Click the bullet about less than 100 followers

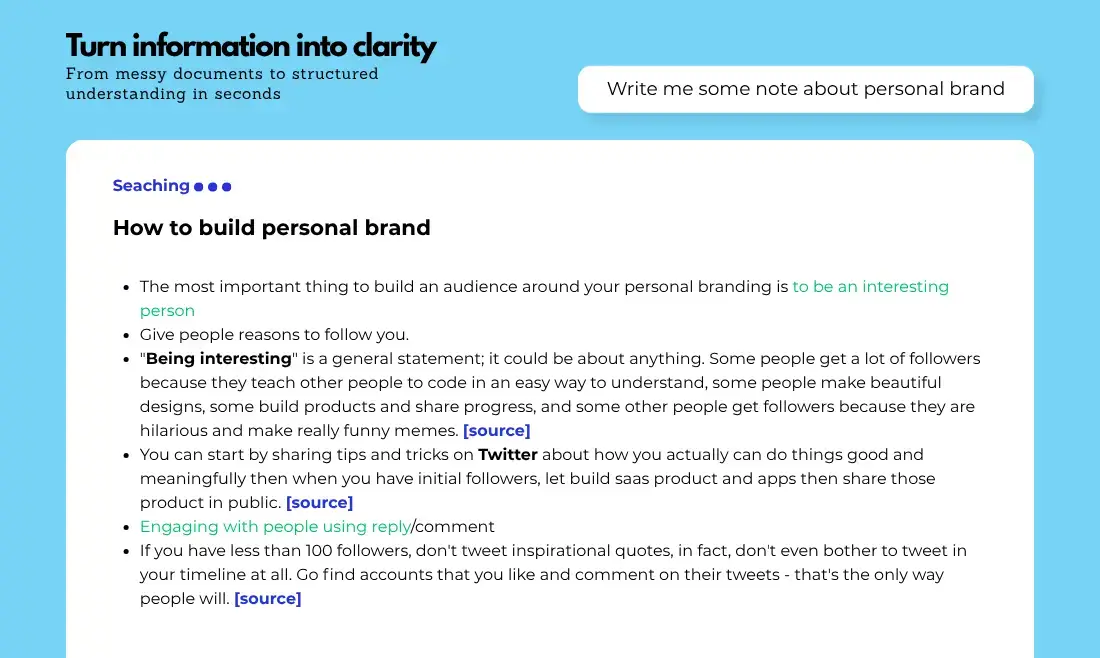553,575
